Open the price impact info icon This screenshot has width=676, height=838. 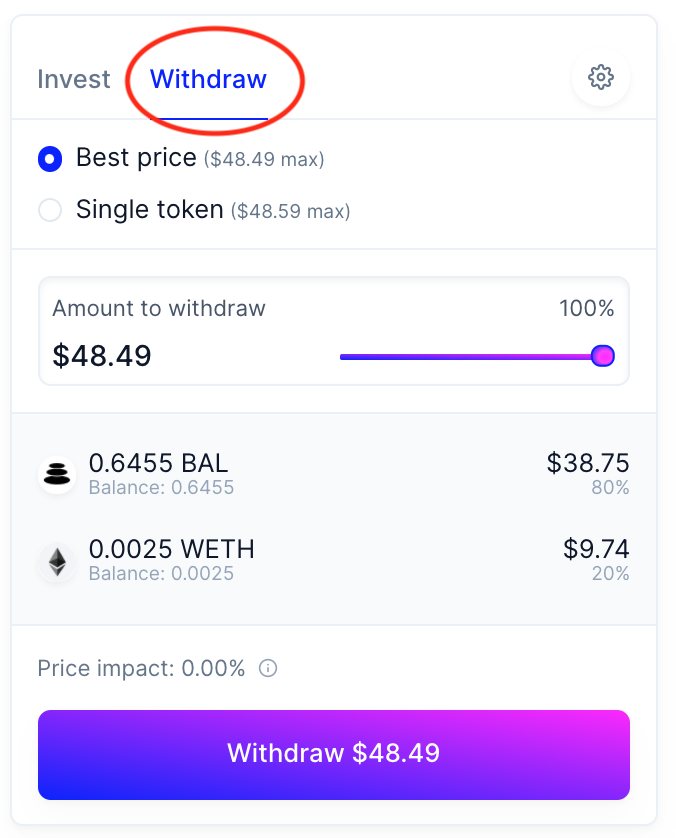pyautogui.click(x=268, y=668)
